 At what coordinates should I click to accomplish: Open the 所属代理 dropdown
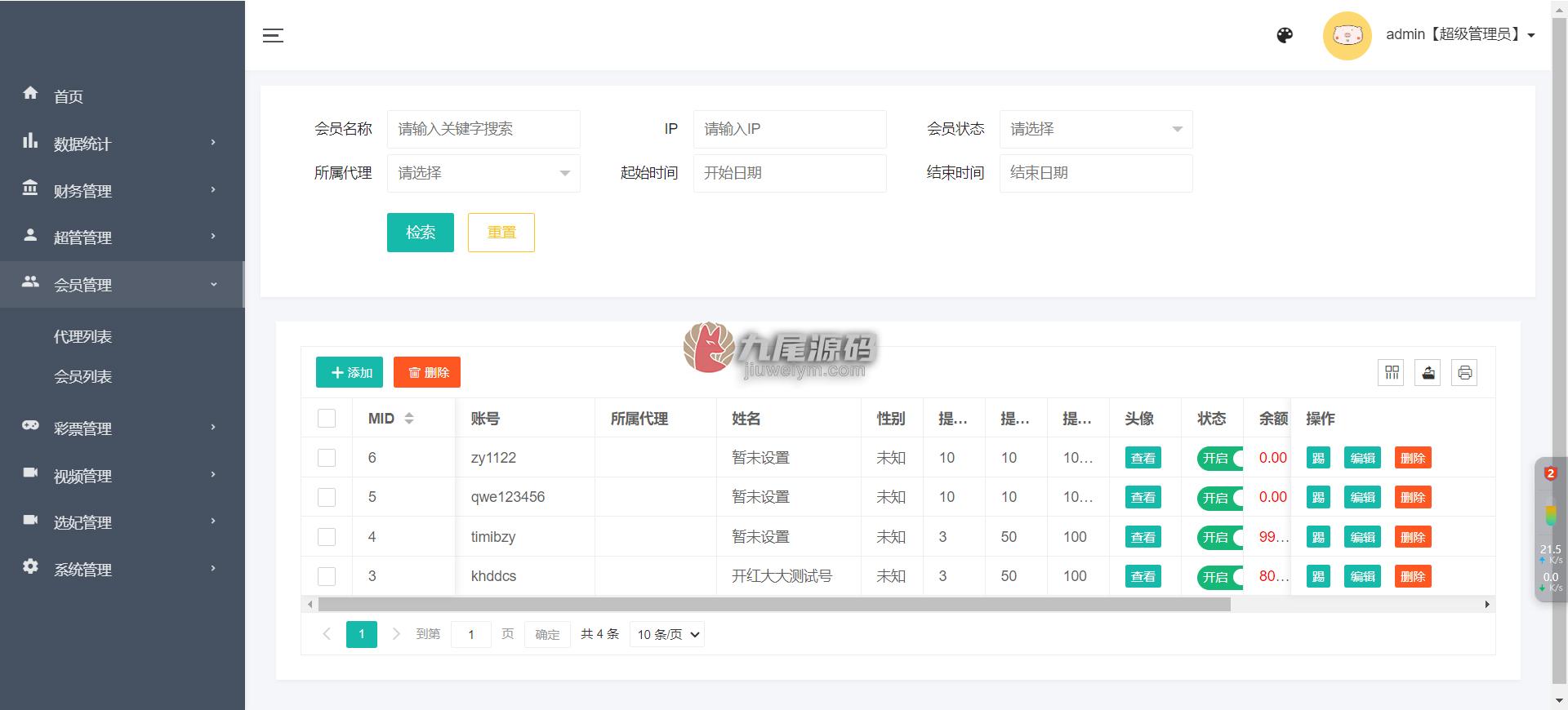(x=483, y=173)
